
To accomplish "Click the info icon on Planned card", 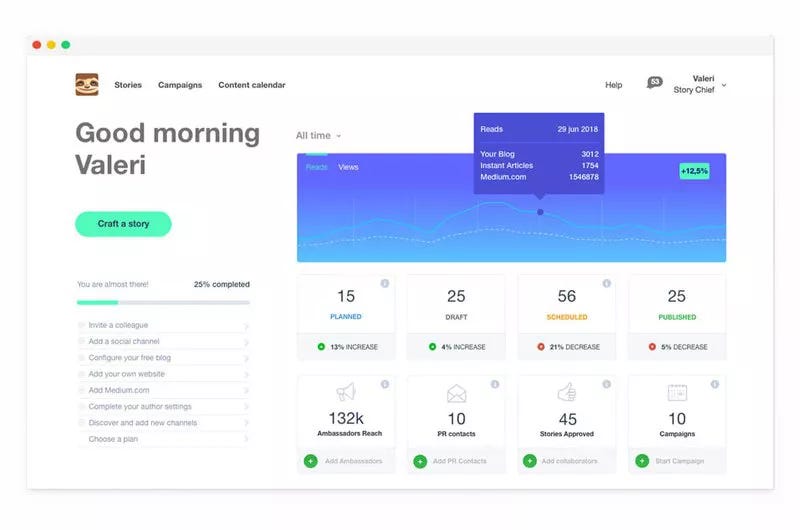I will click(x=385, y=283).
